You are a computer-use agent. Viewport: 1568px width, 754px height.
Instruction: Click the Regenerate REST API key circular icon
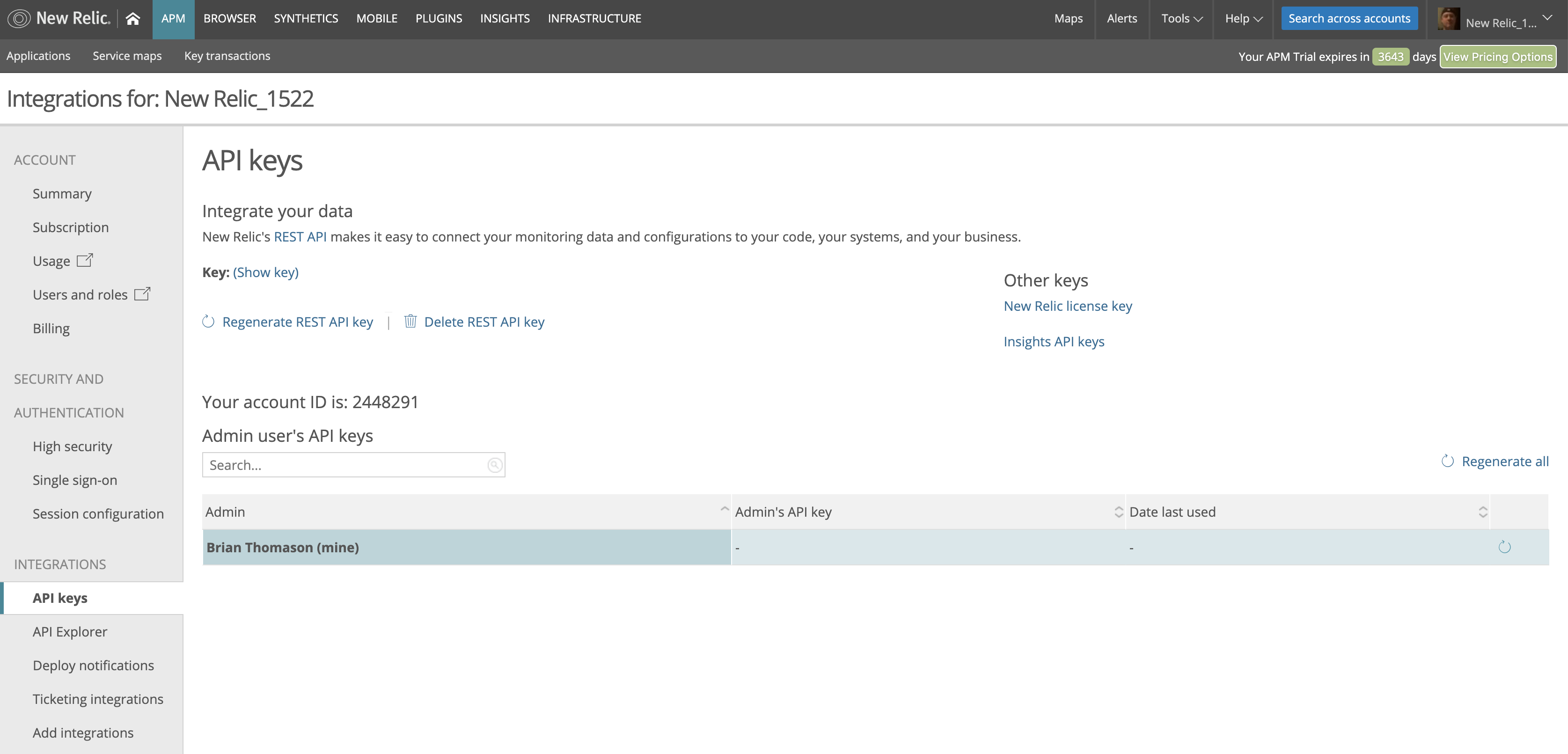[208, 322]
